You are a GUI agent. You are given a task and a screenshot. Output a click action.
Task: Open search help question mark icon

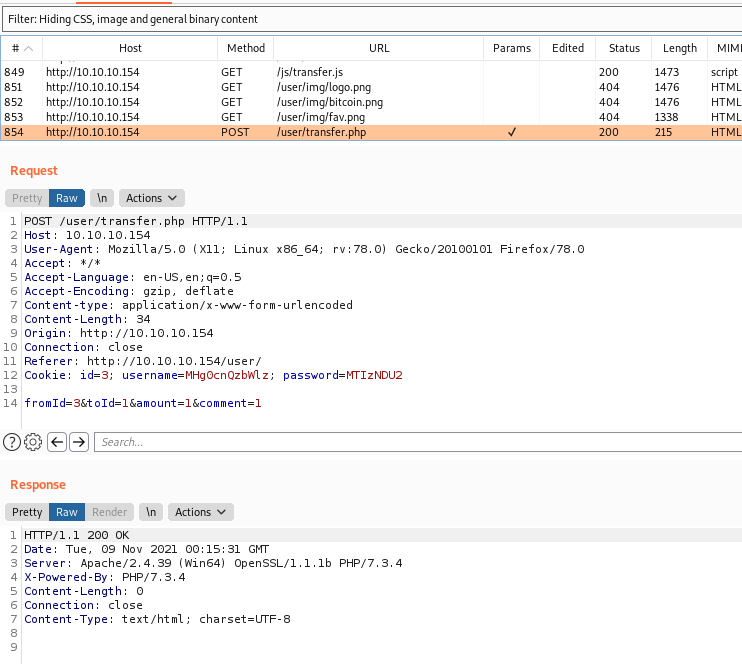point(12,442)
